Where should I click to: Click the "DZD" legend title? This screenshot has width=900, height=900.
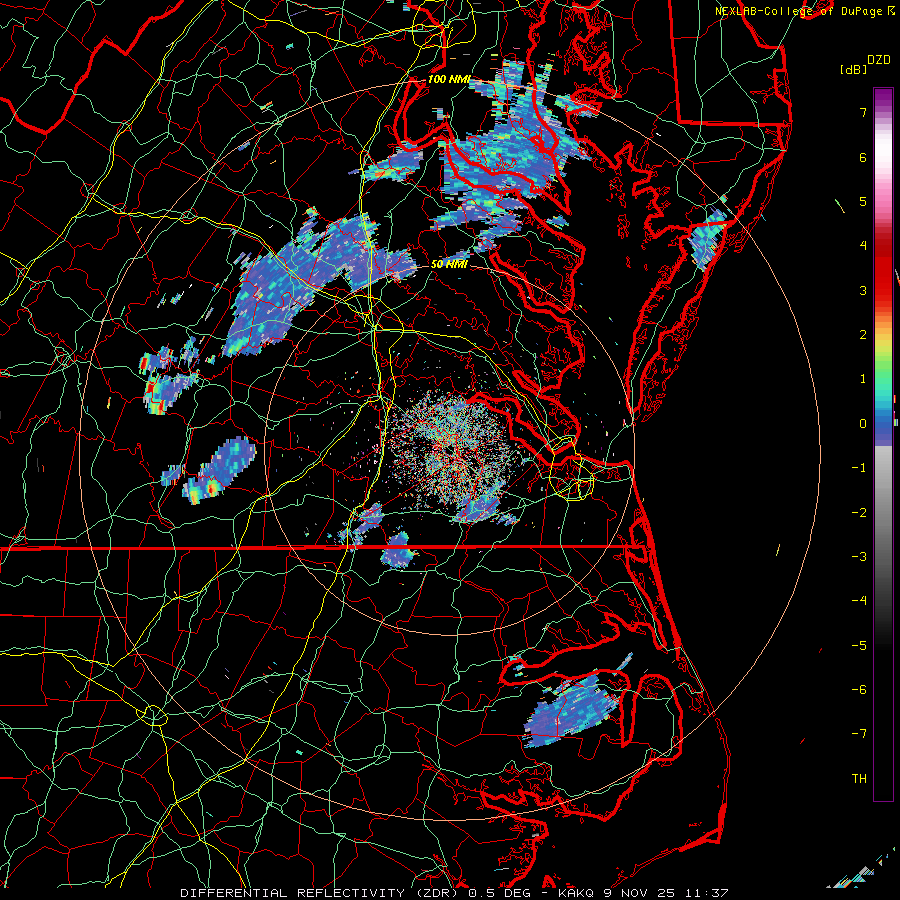879,60
